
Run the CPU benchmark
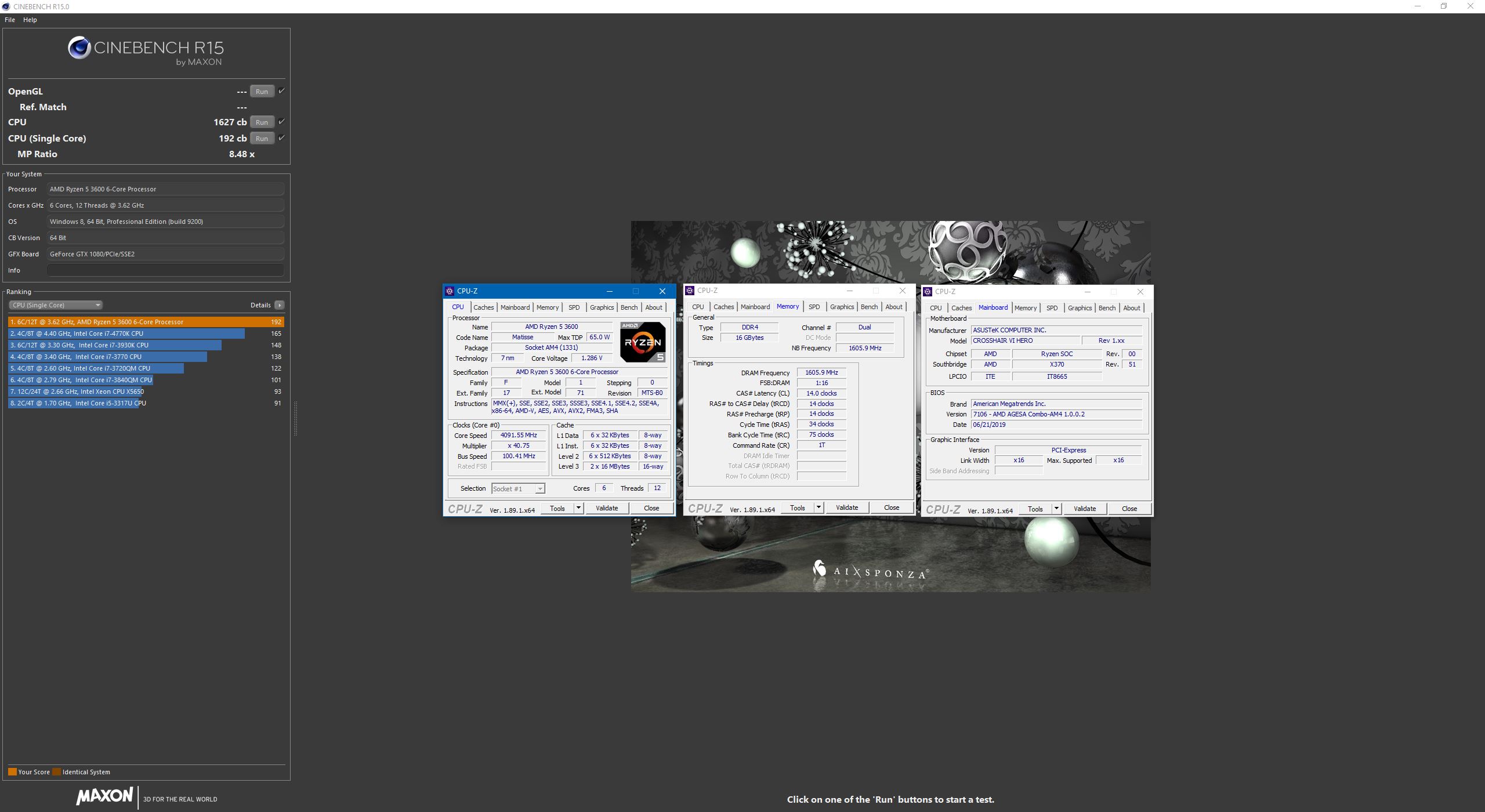click(262, 122)
